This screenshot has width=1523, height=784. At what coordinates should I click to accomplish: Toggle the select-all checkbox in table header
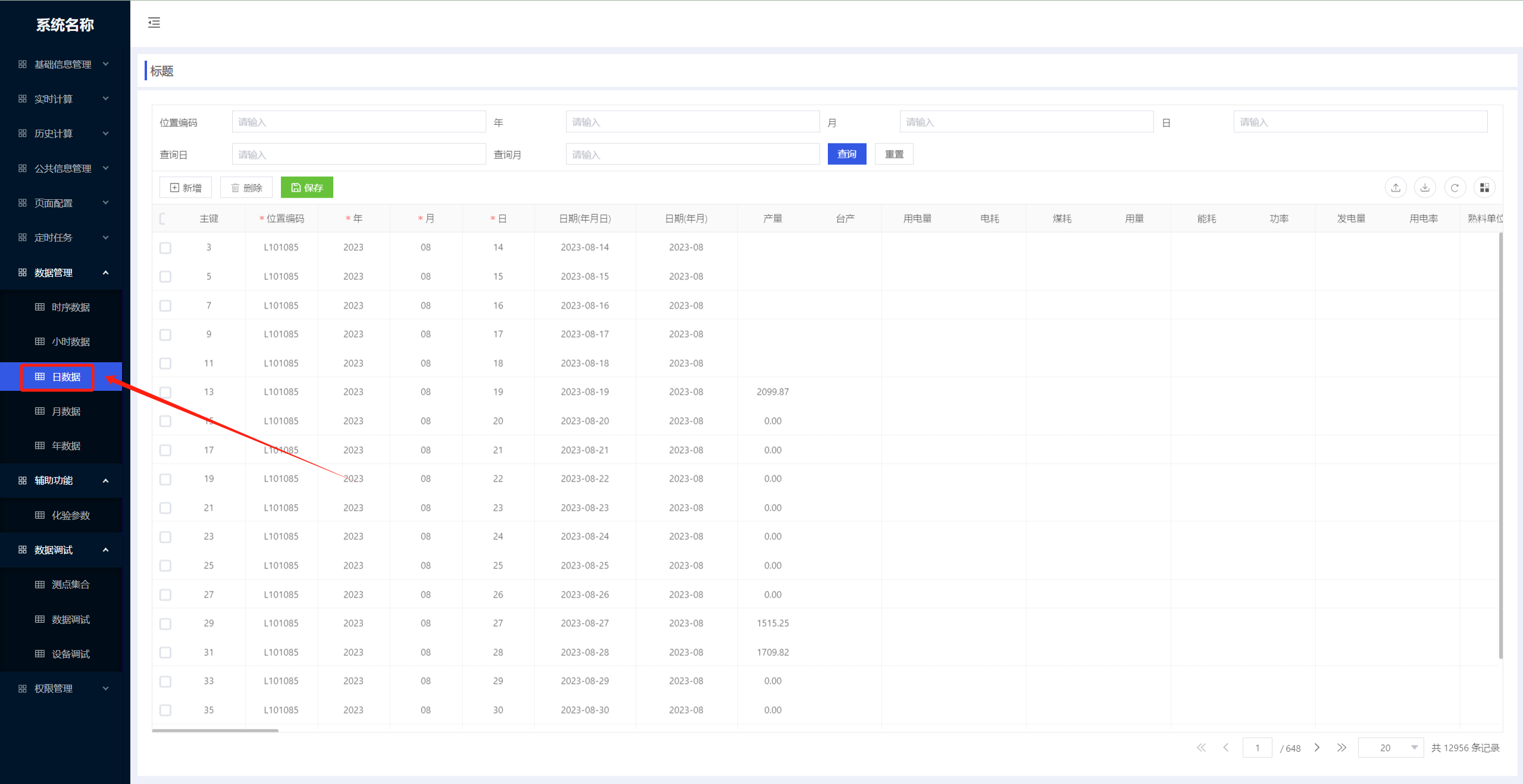[164, 219]
